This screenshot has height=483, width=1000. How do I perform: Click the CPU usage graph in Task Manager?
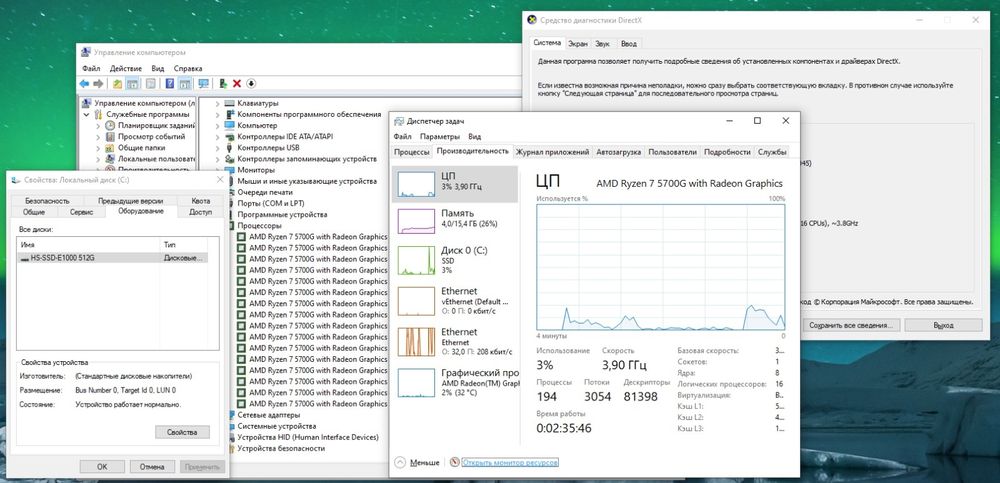tap(661, 267)
